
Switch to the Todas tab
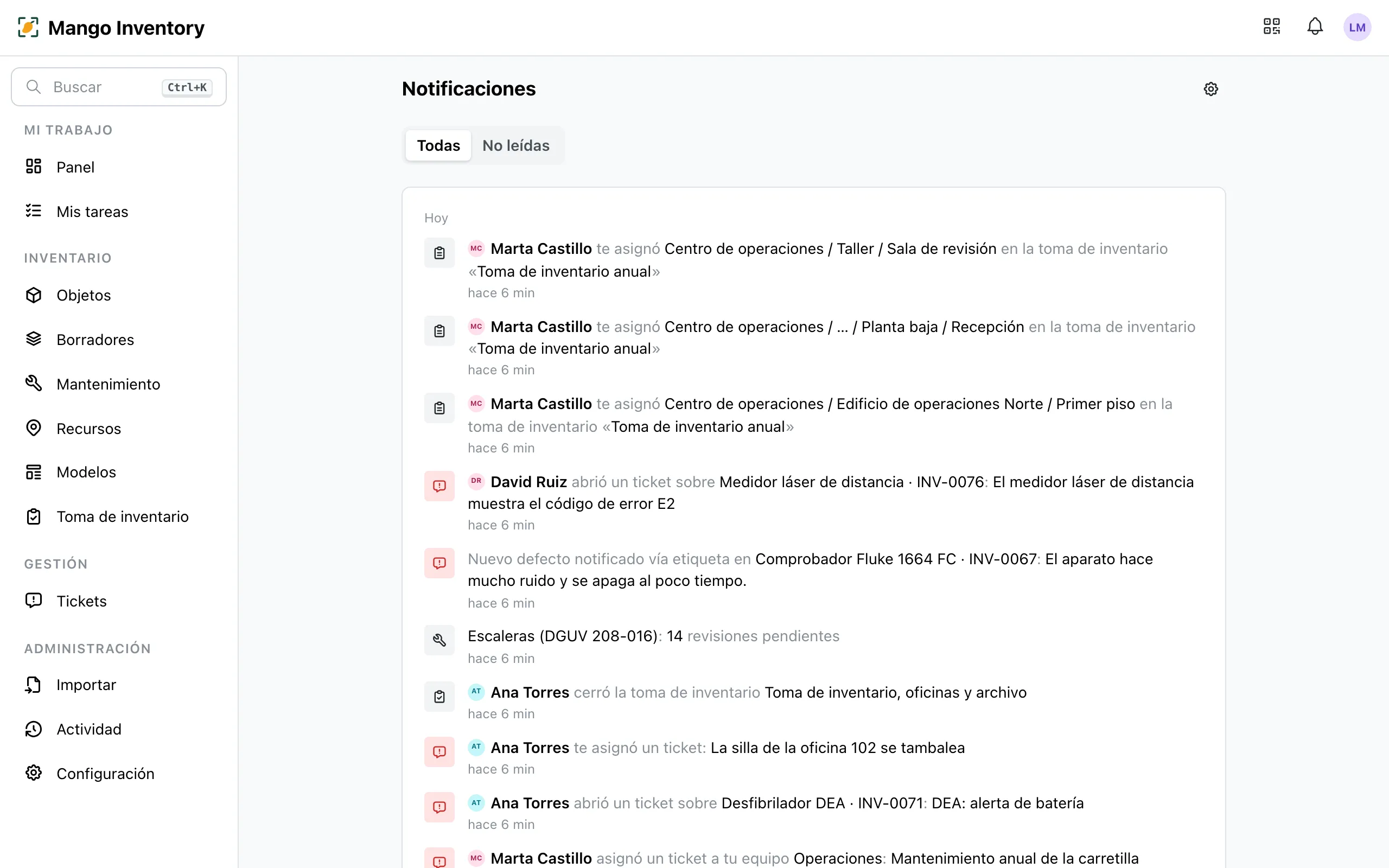438,146
